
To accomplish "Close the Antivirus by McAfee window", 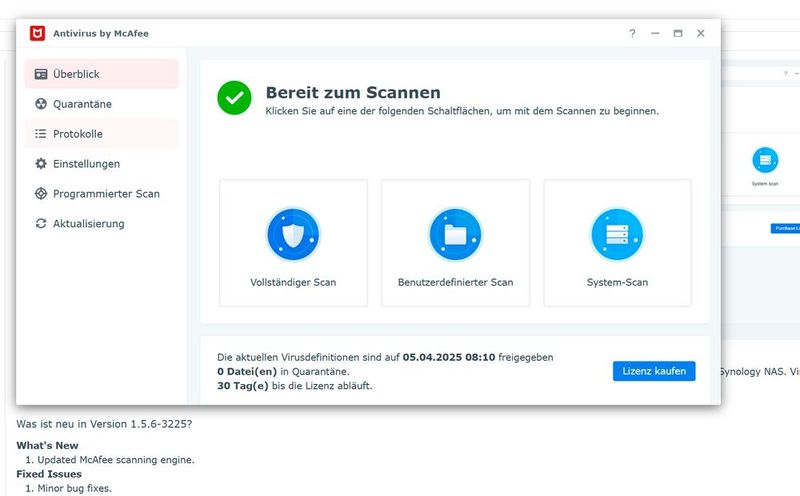I will point(701,33).
